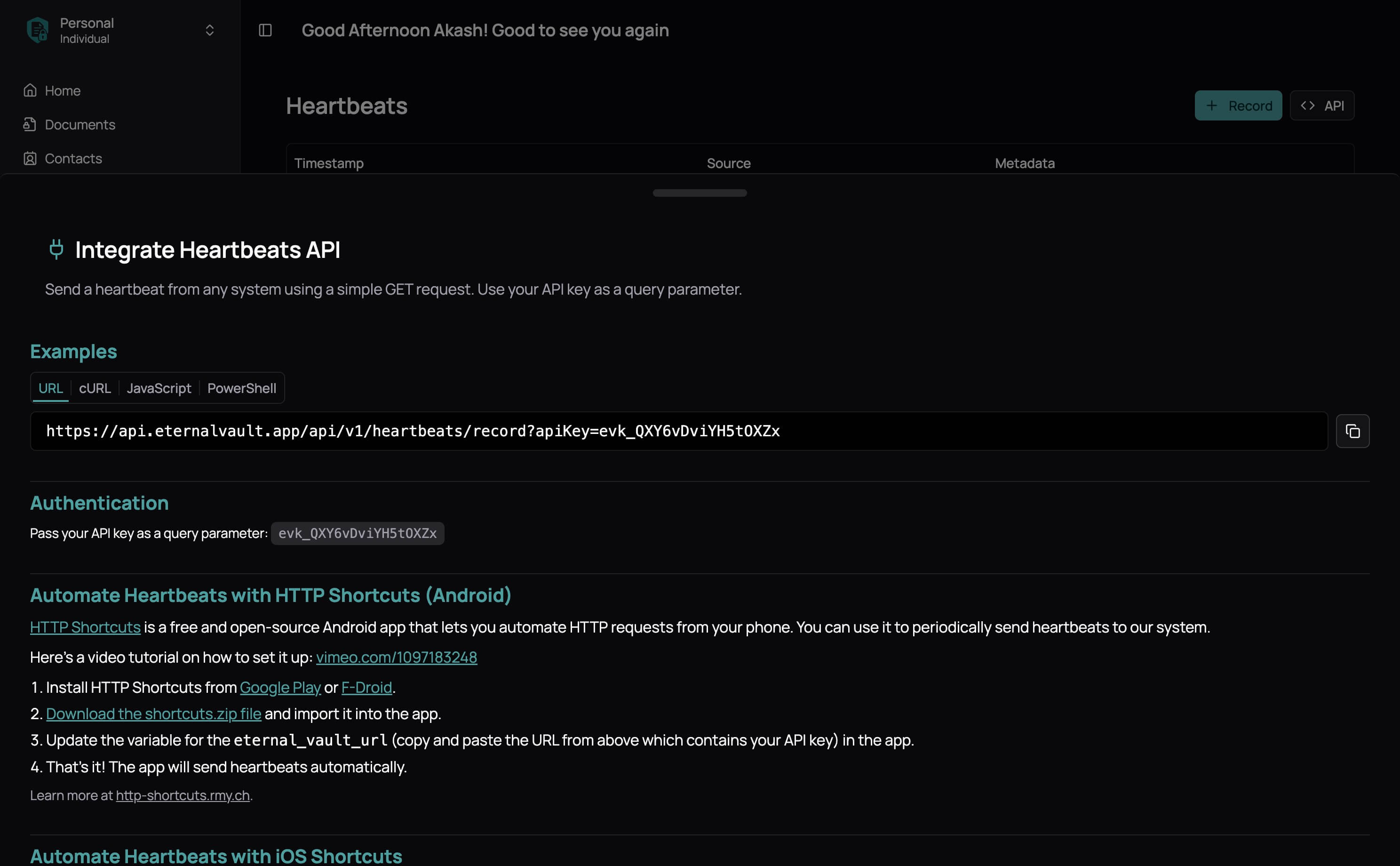Open the HTTP Shortcuts link

tap(85, 627)
